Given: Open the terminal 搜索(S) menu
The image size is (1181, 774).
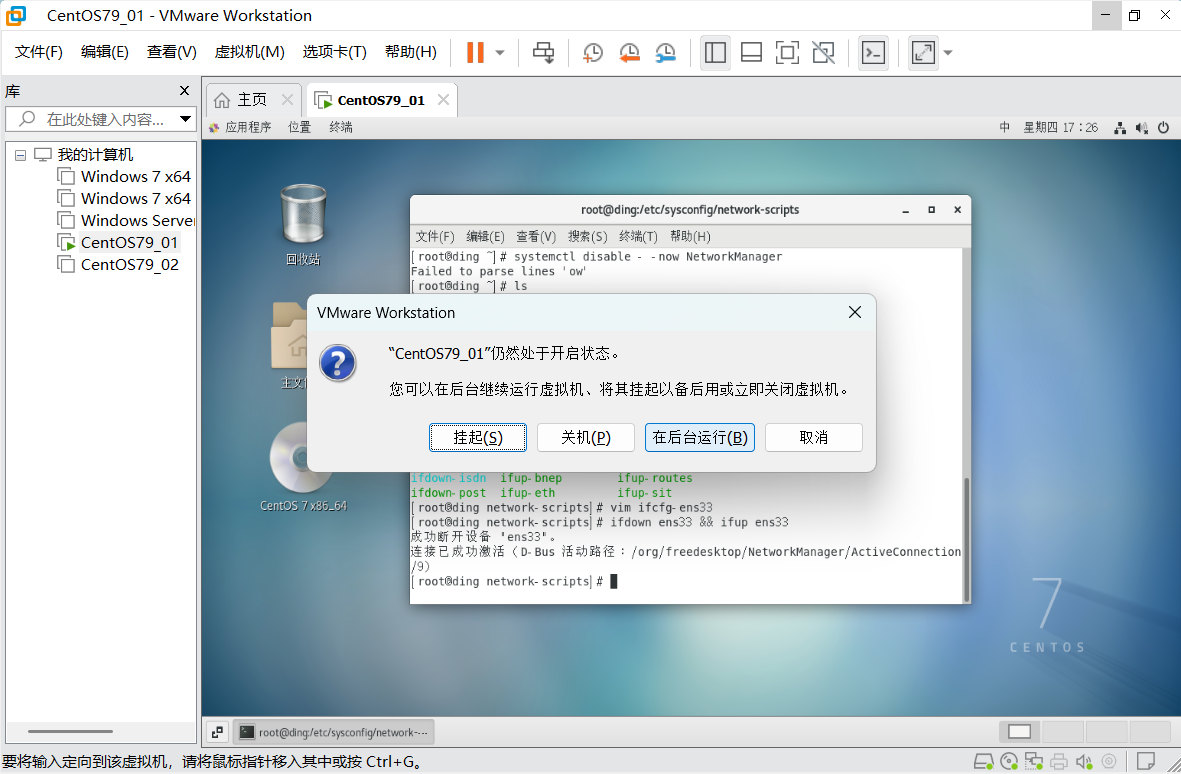Looking at the screenshot, I should 587,236.
